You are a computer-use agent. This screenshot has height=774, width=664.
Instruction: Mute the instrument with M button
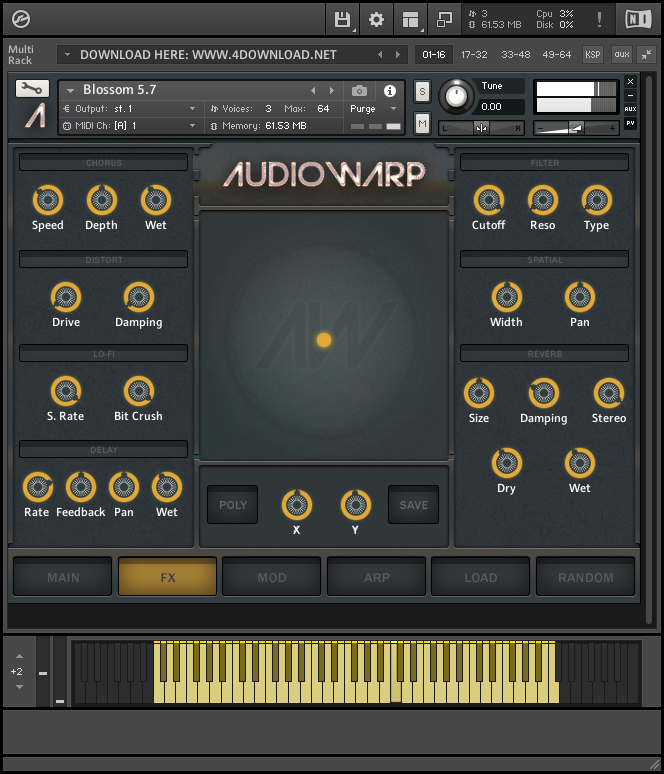click(422, 123)
